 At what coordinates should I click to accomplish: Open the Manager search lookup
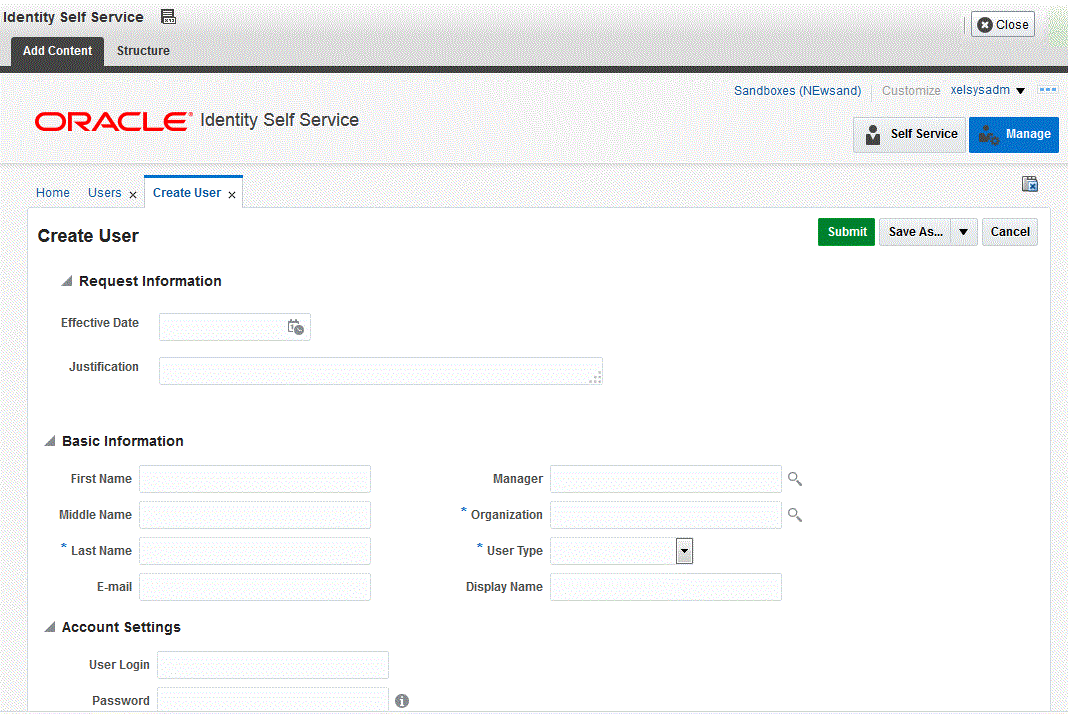click(794, 479)
